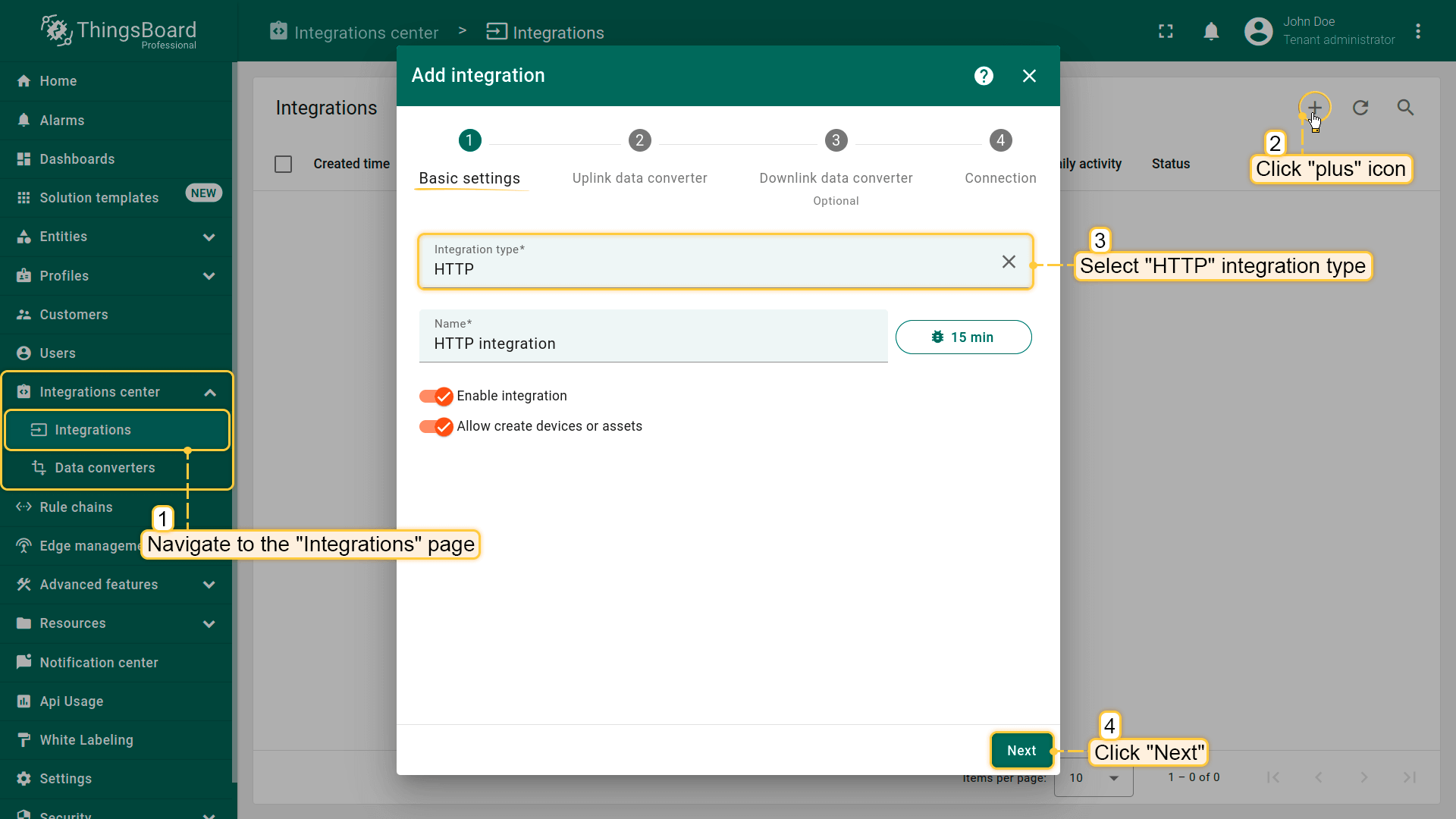
Task: Click the 15 min debug button
Action: tap(963, 337)
